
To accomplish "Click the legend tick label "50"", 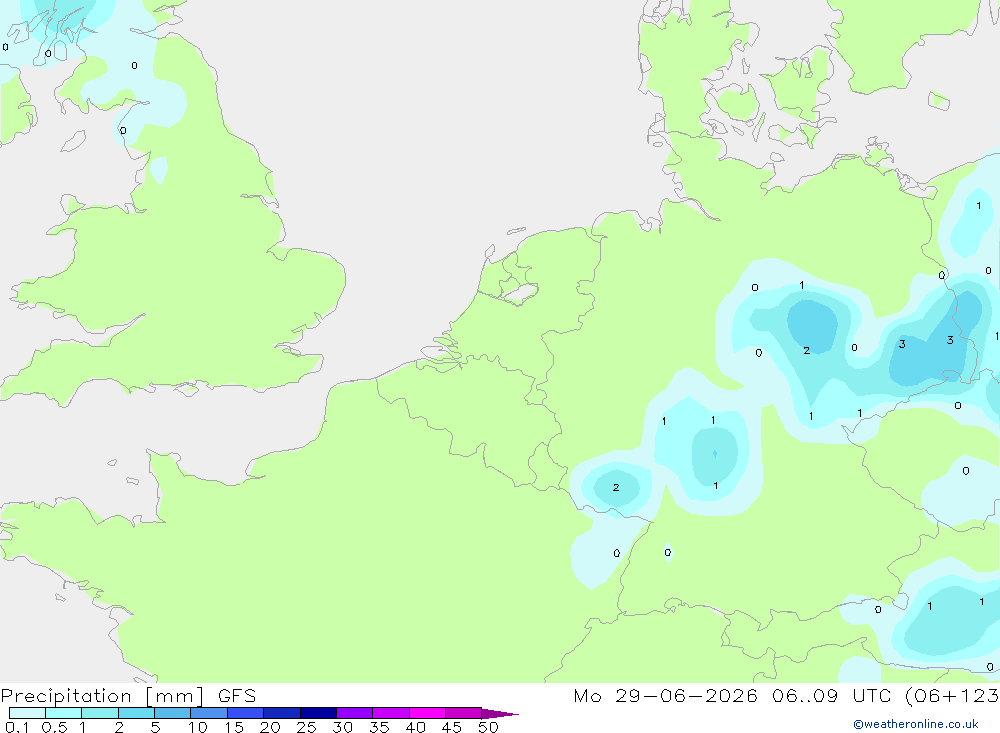I will tap(488, 727).
